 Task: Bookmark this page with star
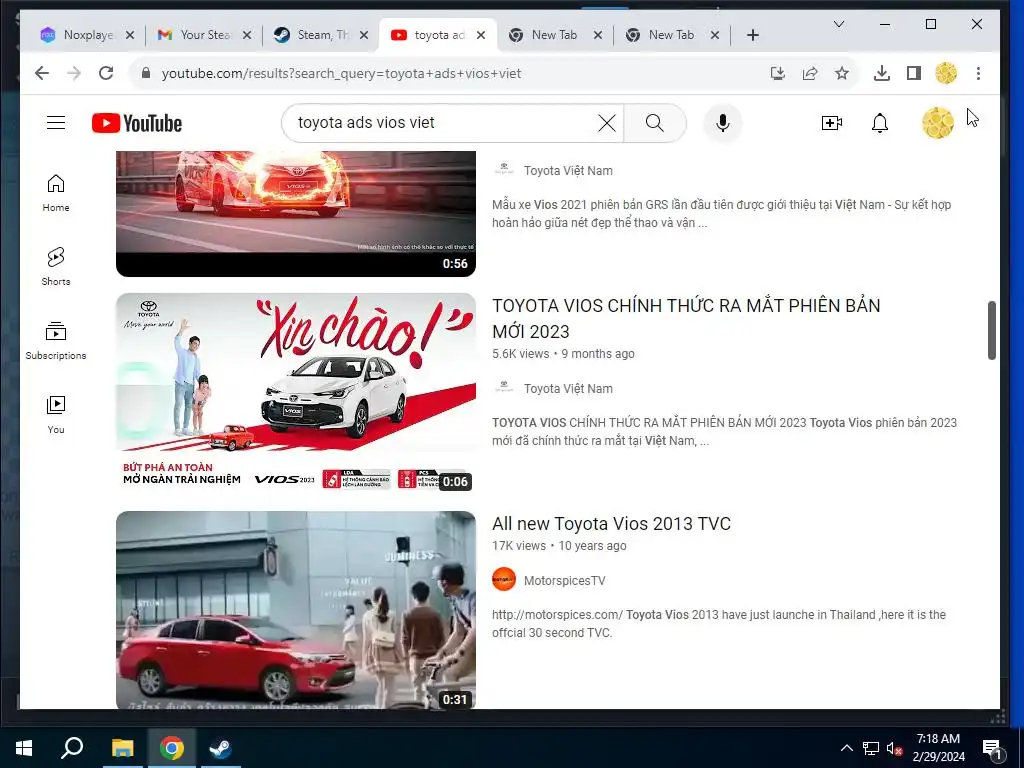(x=842, y=73)
